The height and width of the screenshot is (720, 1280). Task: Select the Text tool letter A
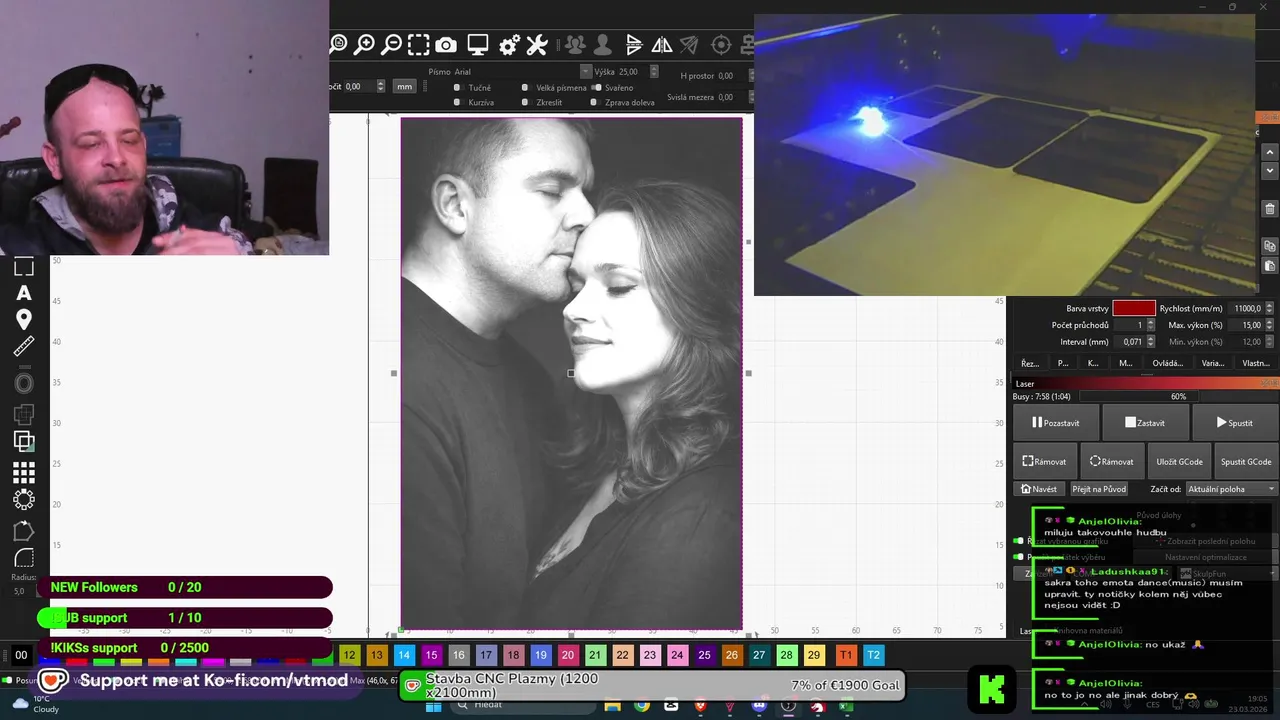click(24, 293)
